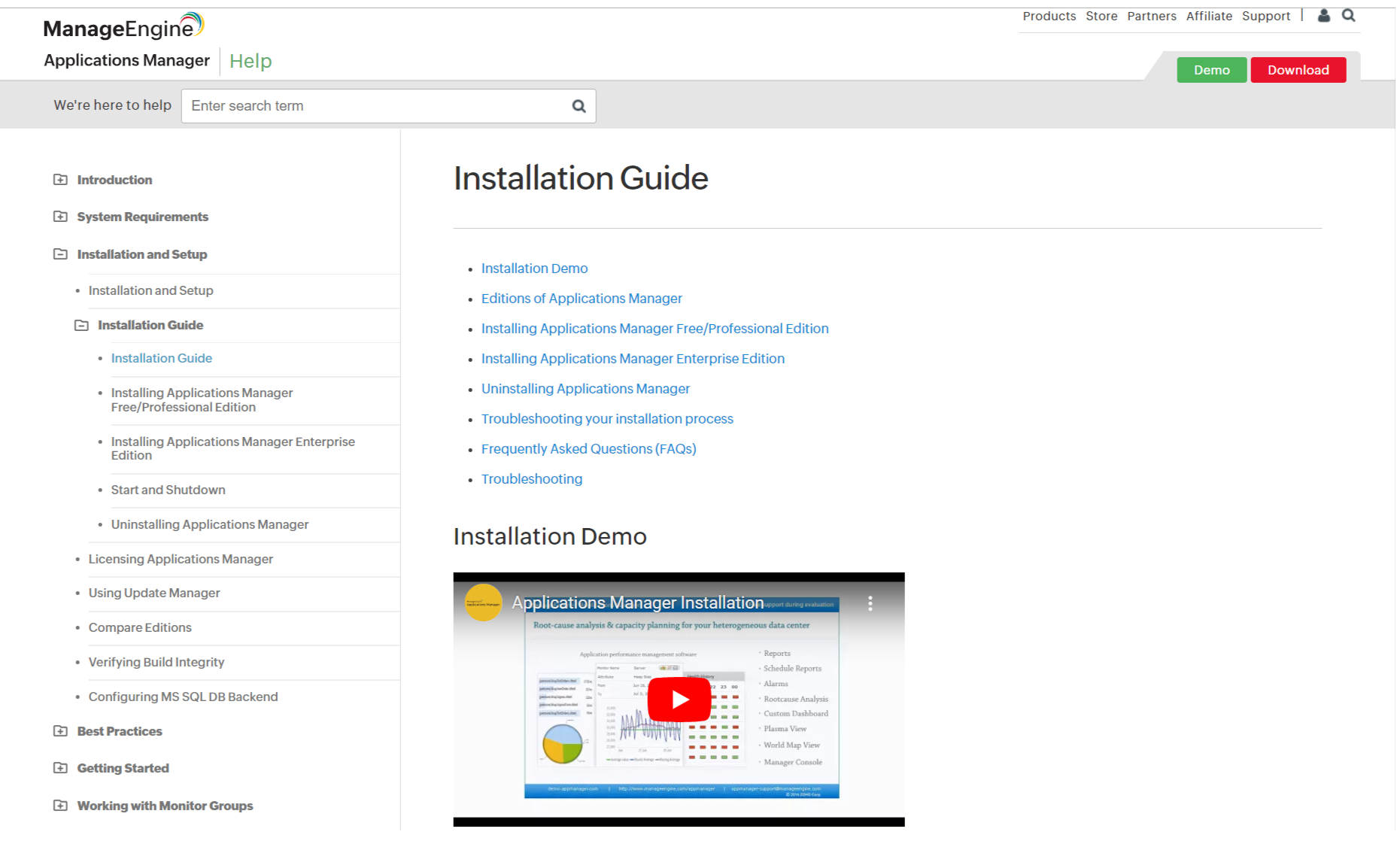The width and height of the screenshot is (1400, 853).
Task: Select Configuring MS SQL DB Backend
Action: (183, 697)
